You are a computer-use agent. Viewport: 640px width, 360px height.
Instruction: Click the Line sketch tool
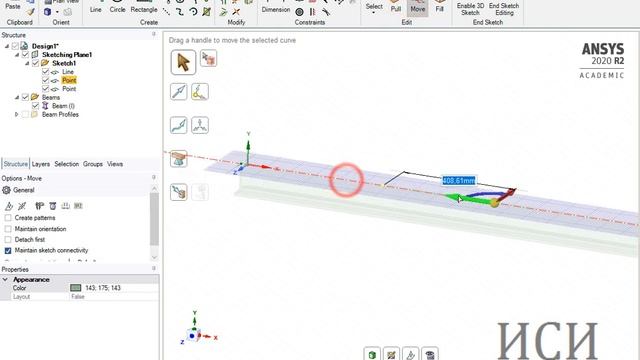click(96, 7)
